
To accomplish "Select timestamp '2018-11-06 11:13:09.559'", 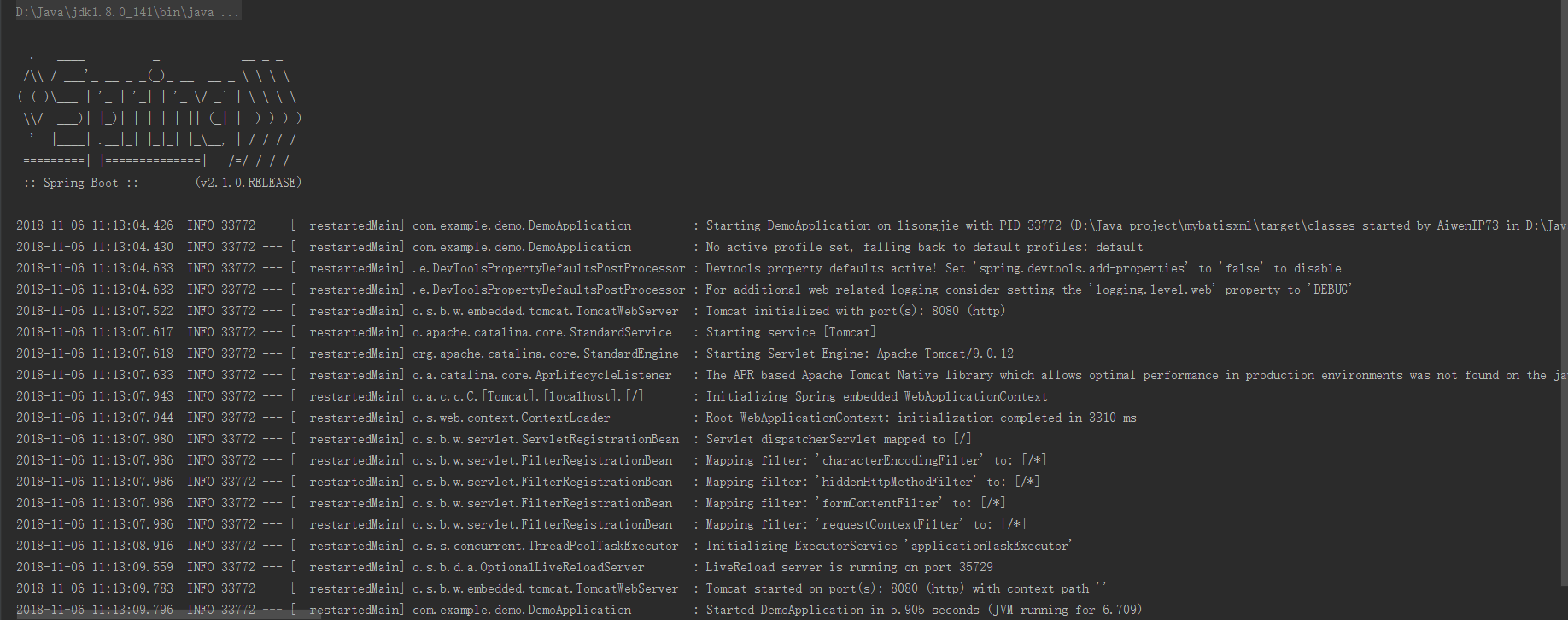I will (x=95, y=567).
